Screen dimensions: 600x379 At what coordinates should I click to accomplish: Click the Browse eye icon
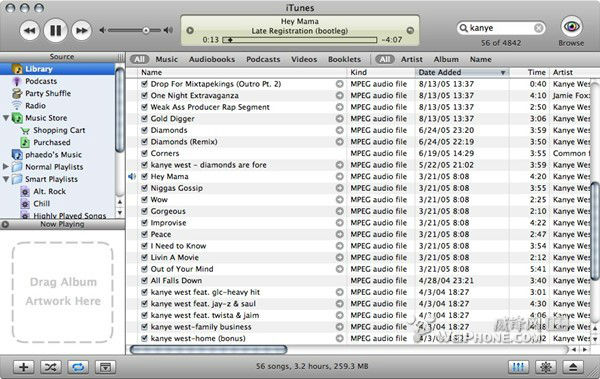coord(572,26)
